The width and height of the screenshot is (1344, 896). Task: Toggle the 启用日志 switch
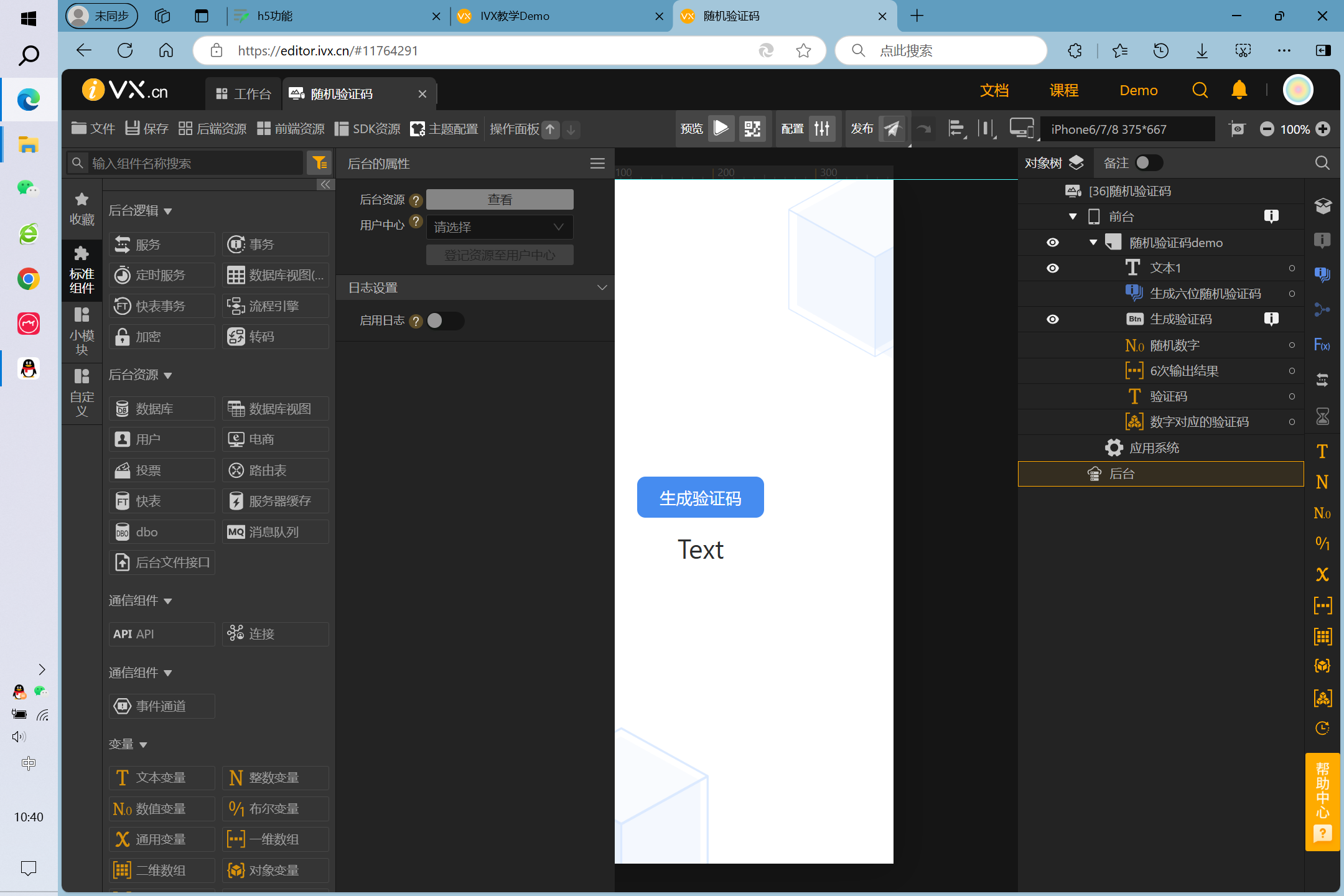point(445,320)
